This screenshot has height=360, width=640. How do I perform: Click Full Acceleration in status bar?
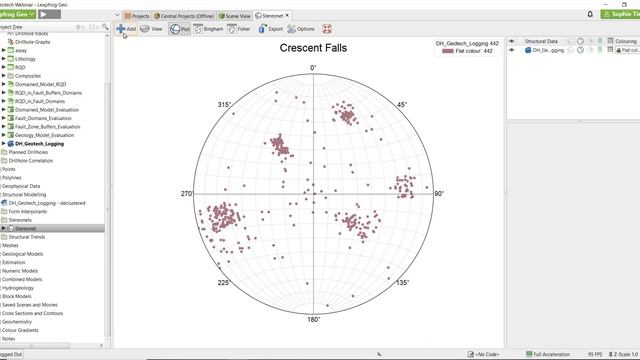548,354
